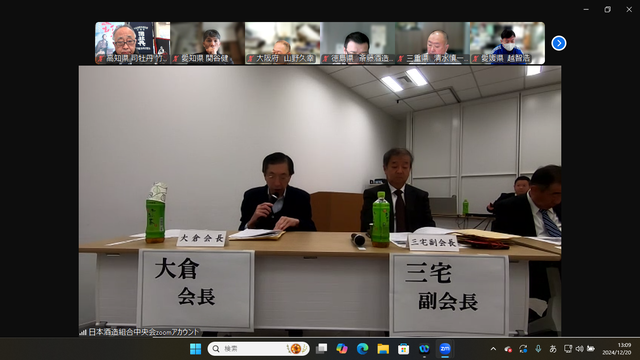
Task: Close the Zoom meeting window
Action: coord(629,9)
